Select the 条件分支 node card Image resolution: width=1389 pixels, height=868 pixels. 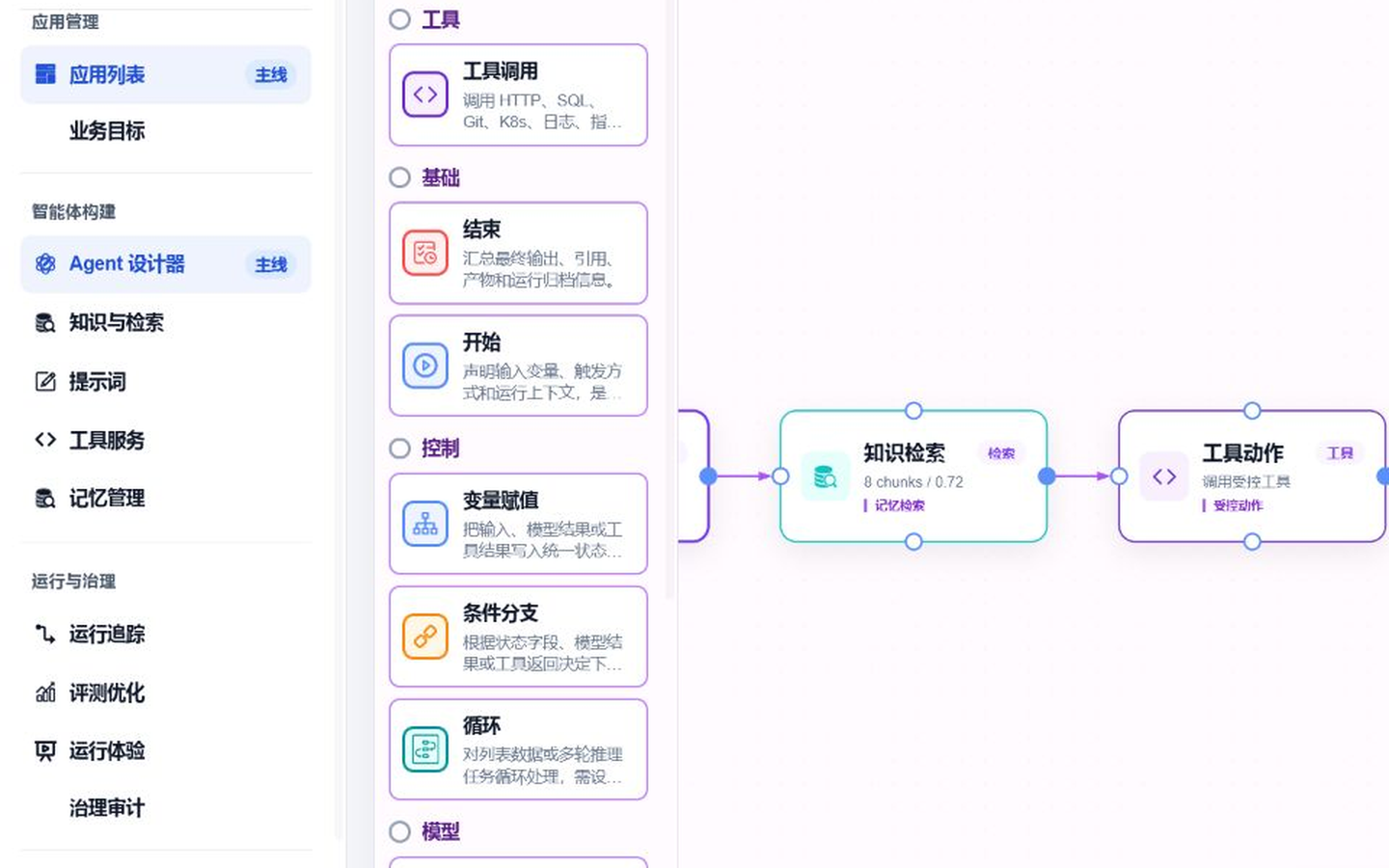(x=518, y=637)
